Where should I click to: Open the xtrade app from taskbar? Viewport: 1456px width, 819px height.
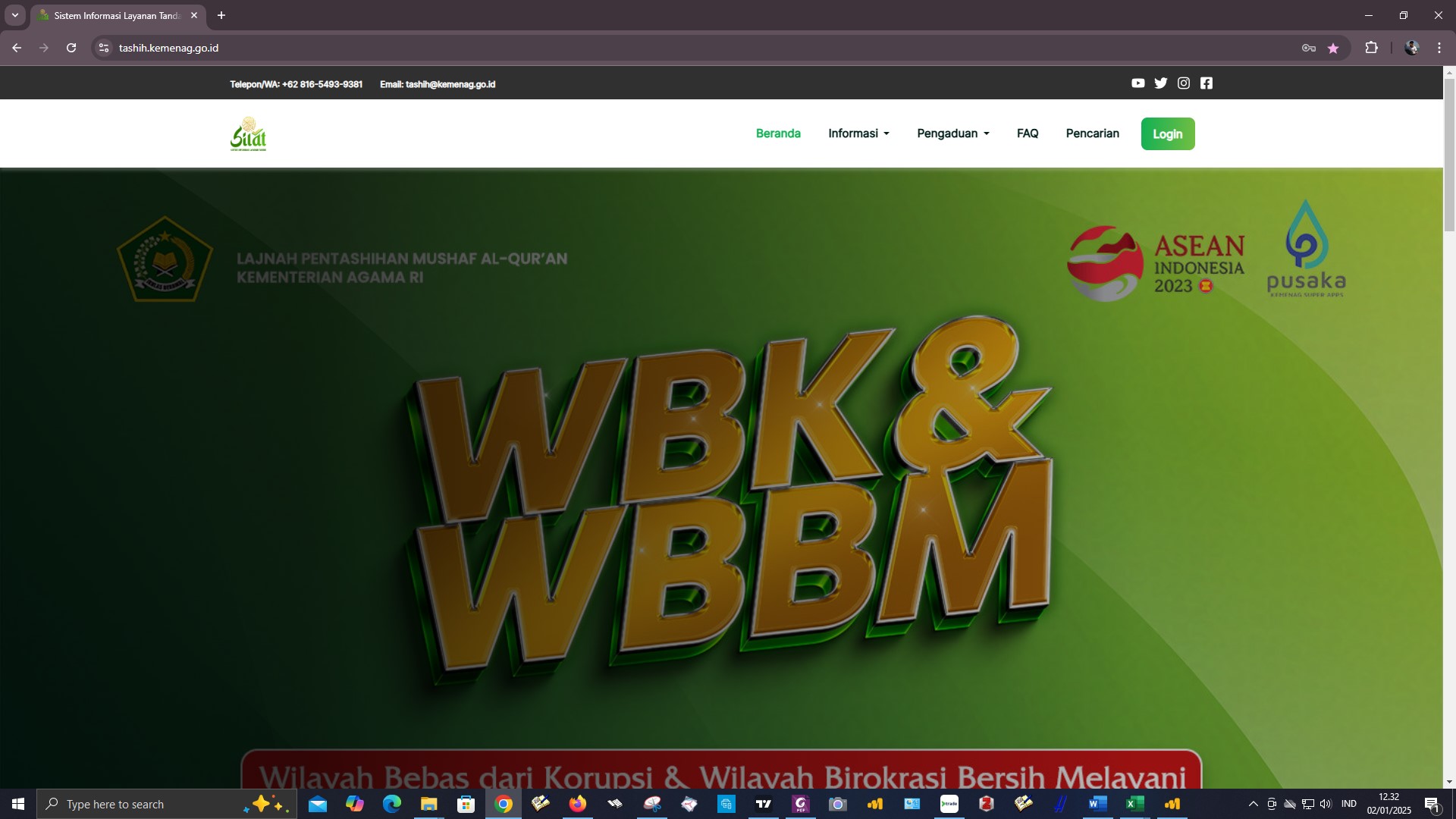(x=949, y=804)
